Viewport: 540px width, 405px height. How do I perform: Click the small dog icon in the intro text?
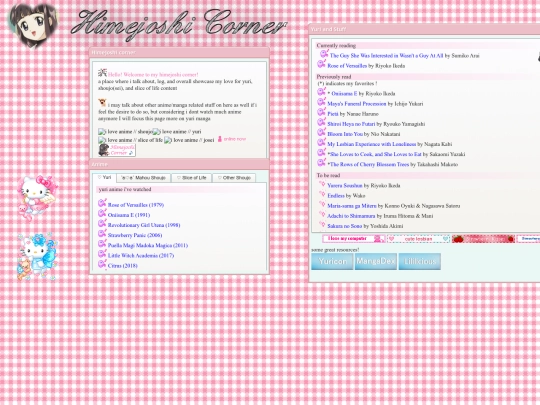[x=102, y=102]
